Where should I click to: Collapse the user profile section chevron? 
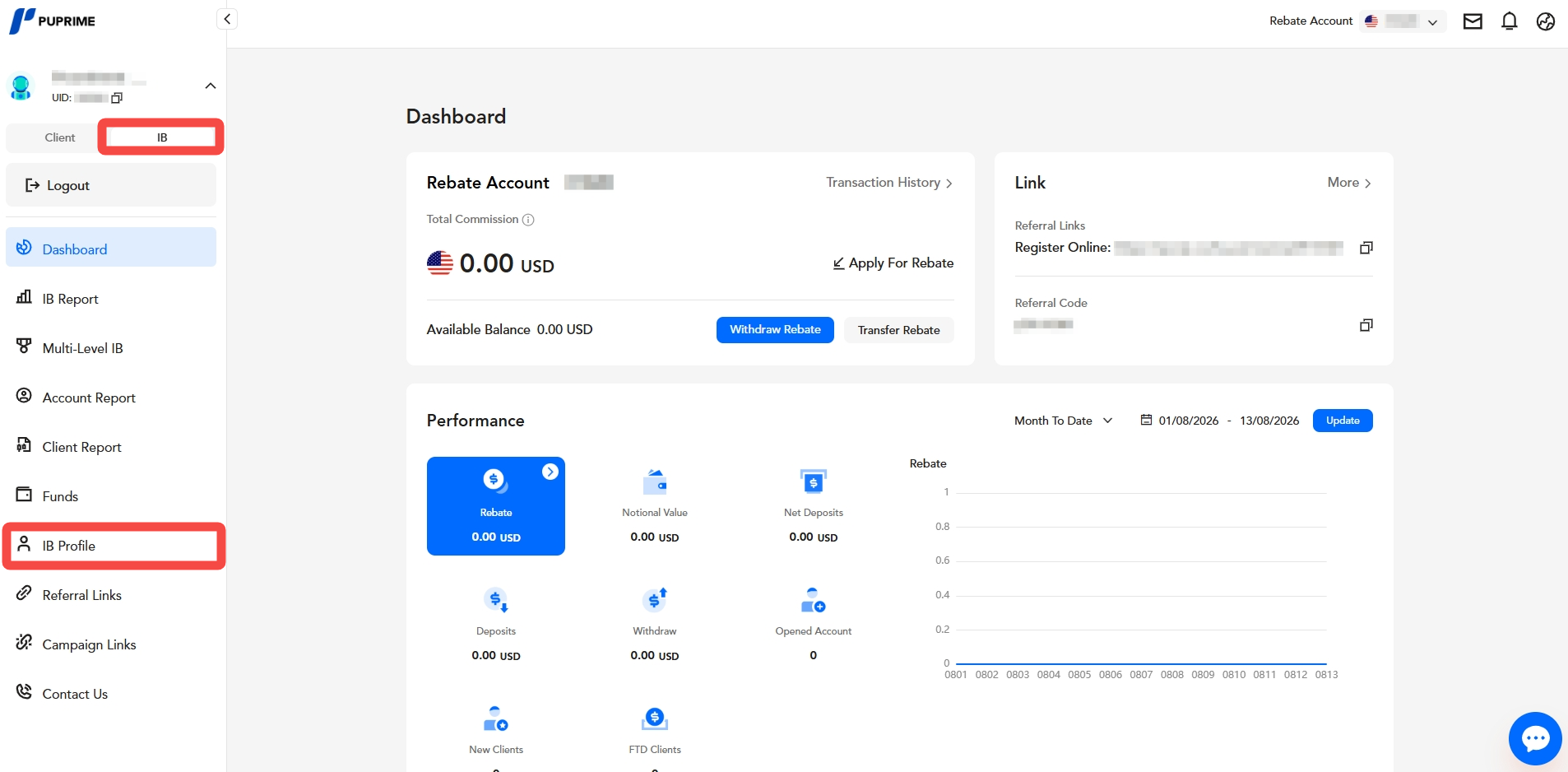(x=211, y=86)
